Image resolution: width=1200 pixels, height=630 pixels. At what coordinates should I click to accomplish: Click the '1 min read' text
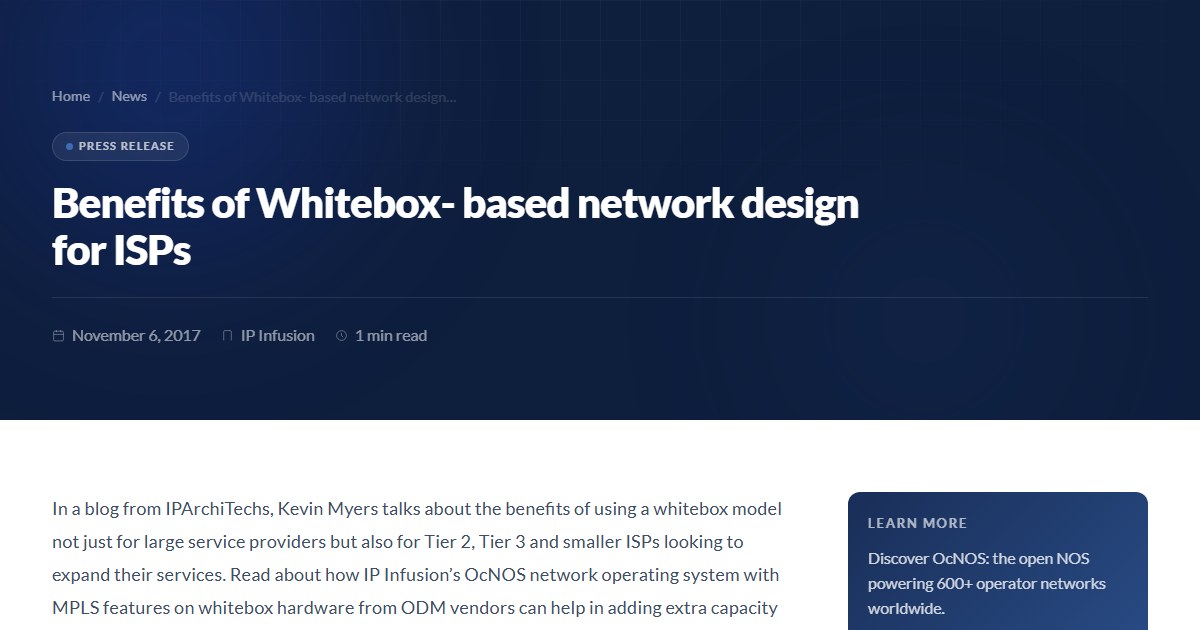pyautogui.click(x=391, y=336)
